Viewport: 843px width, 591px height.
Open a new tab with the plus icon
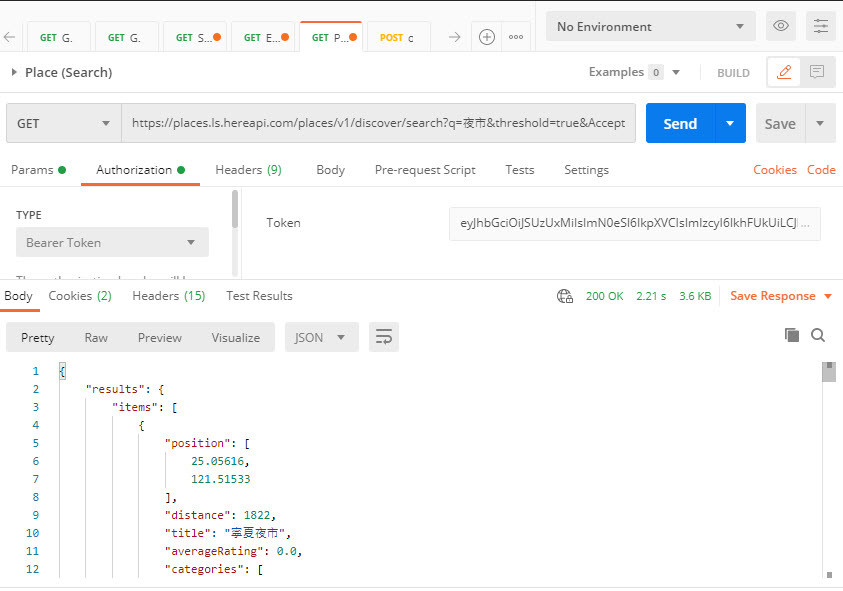click(487, 37)
